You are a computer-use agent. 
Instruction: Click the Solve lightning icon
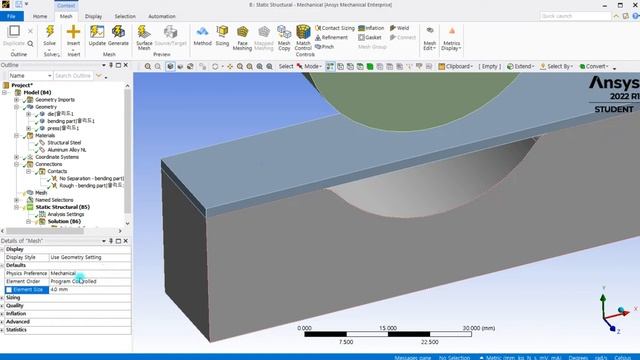pyautogui.click(x=50, y=32)
